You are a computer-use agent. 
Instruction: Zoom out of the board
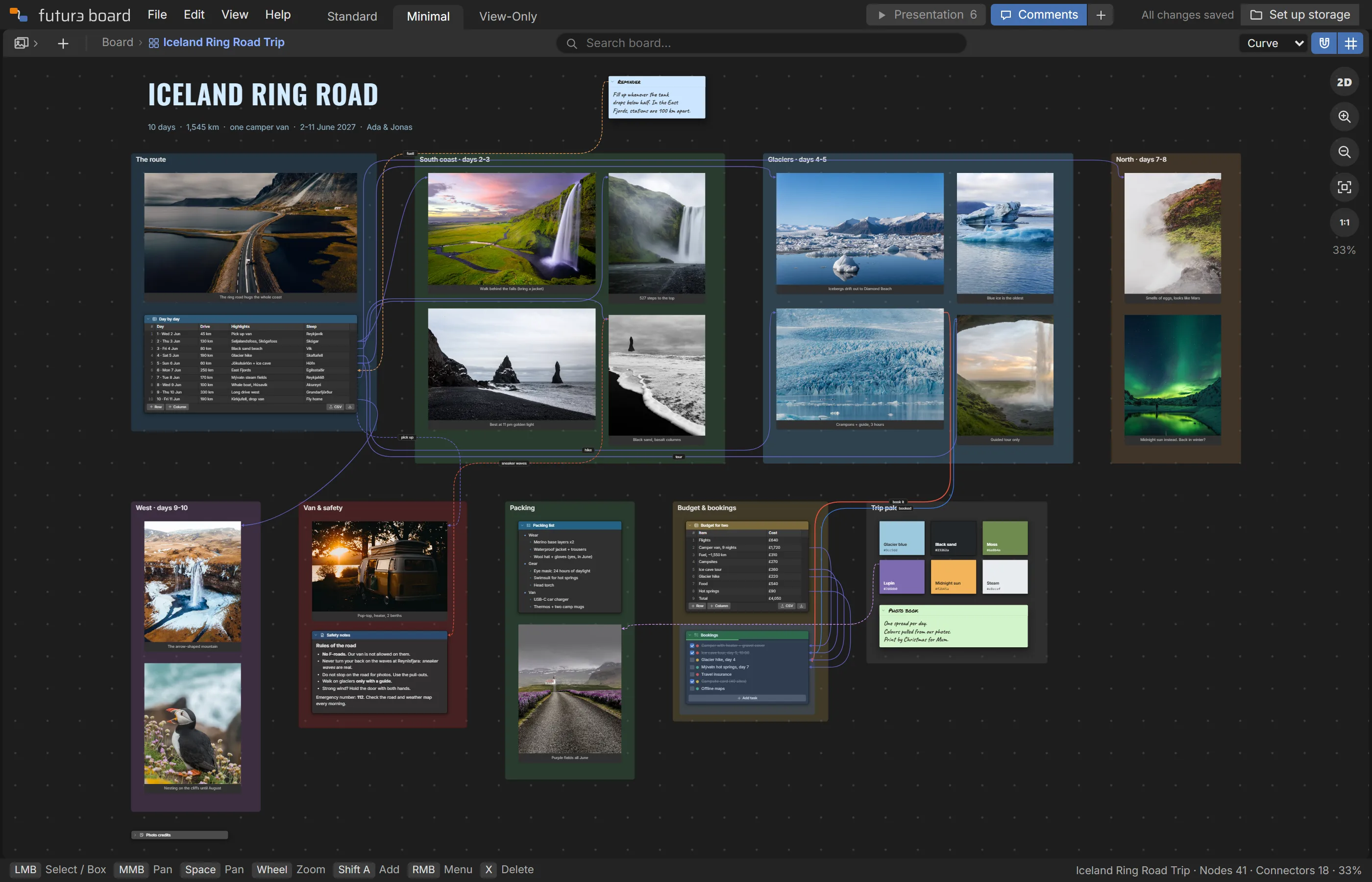click(x=1344, y=152)
